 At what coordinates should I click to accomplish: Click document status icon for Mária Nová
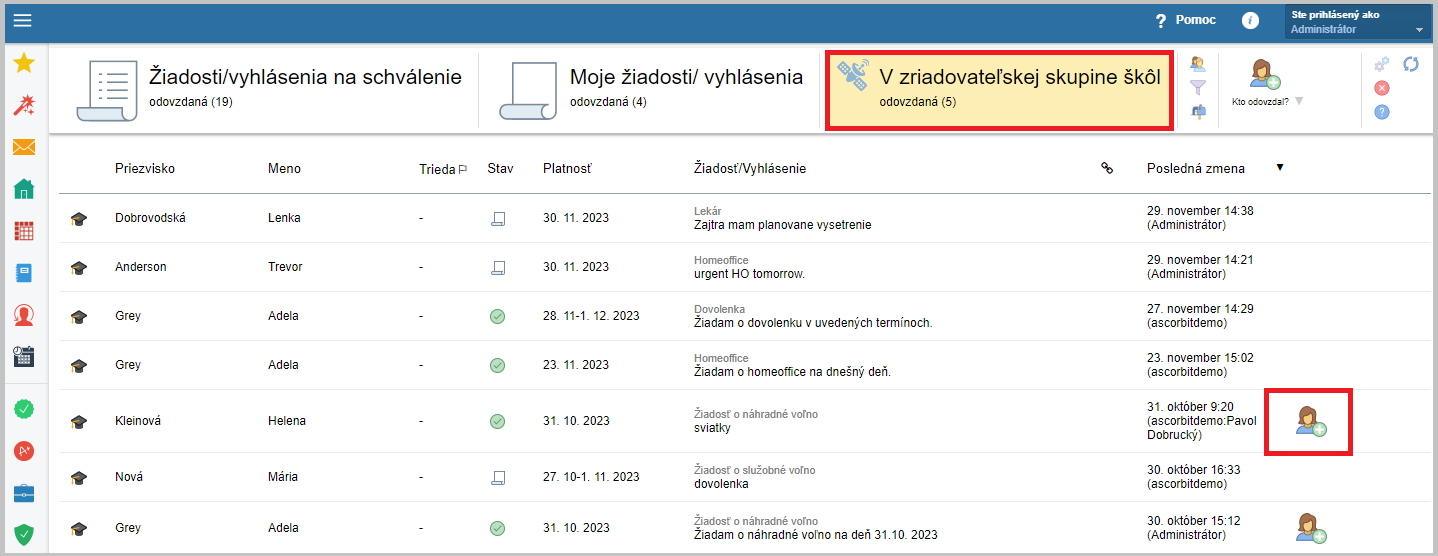point(497,477)
